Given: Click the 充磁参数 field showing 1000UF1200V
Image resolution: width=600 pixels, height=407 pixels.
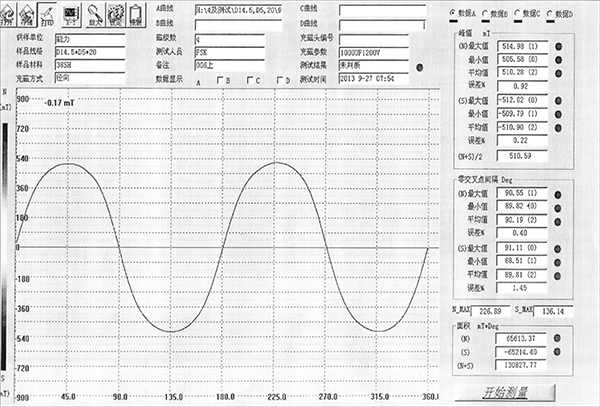Looking at the screenshot, I should [x=375, y=48].
